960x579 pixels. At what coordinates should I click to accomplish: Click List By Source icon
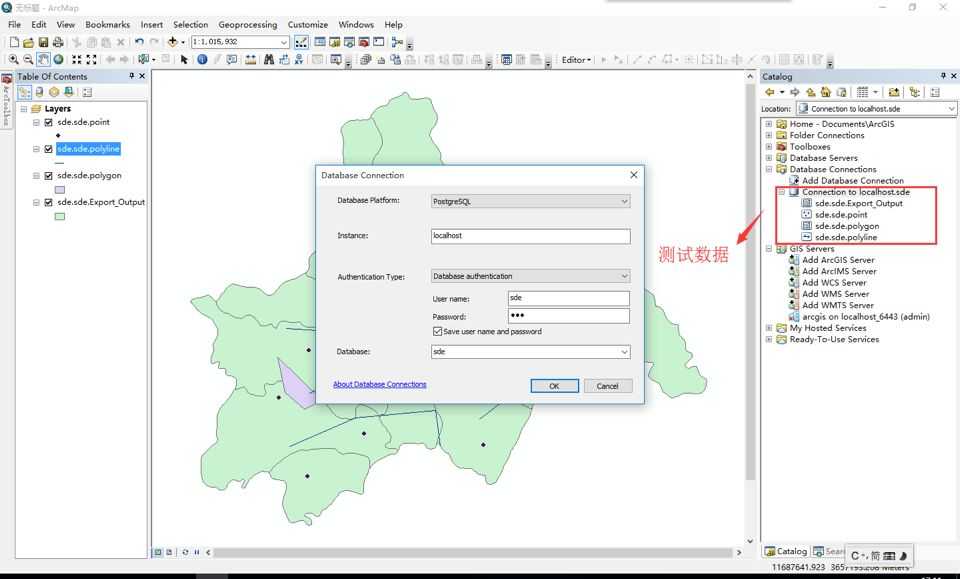coord(39,92)
